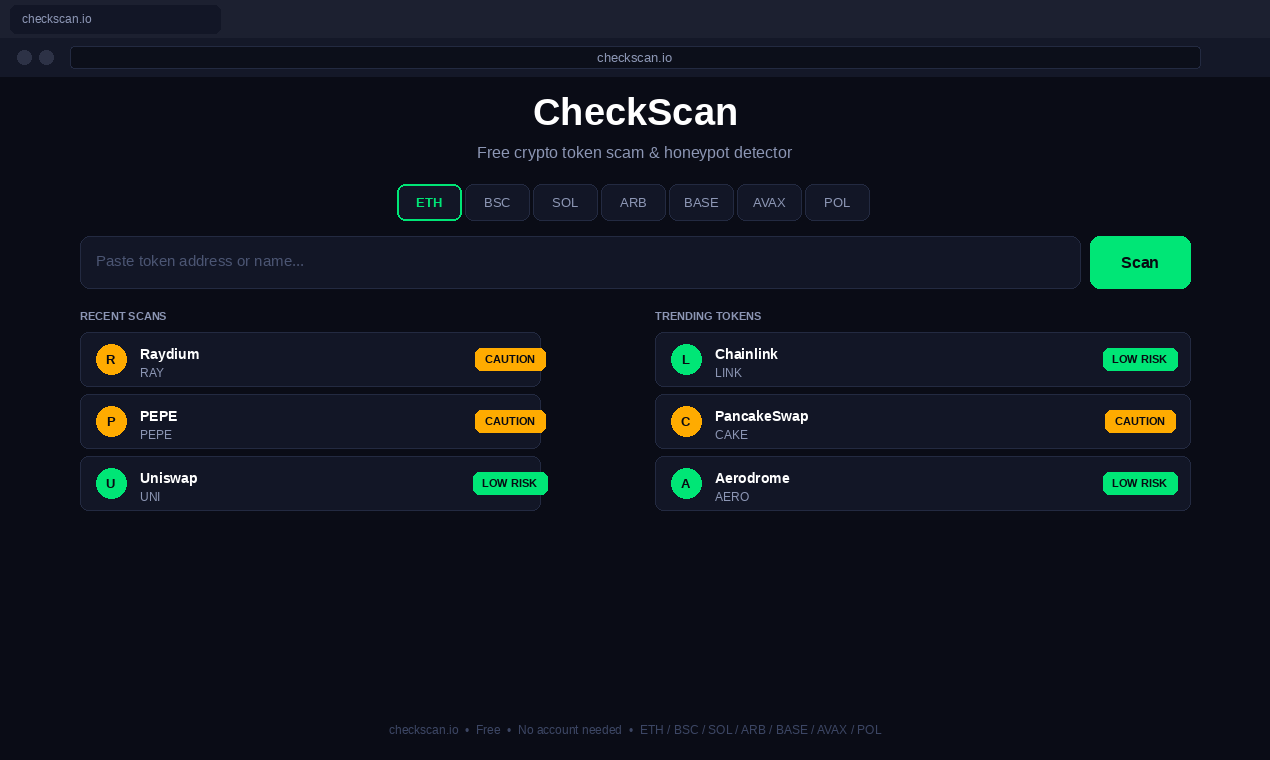Click the Raydium R token icon
The image size is (1270, 760).
click(x=111, y=359)
